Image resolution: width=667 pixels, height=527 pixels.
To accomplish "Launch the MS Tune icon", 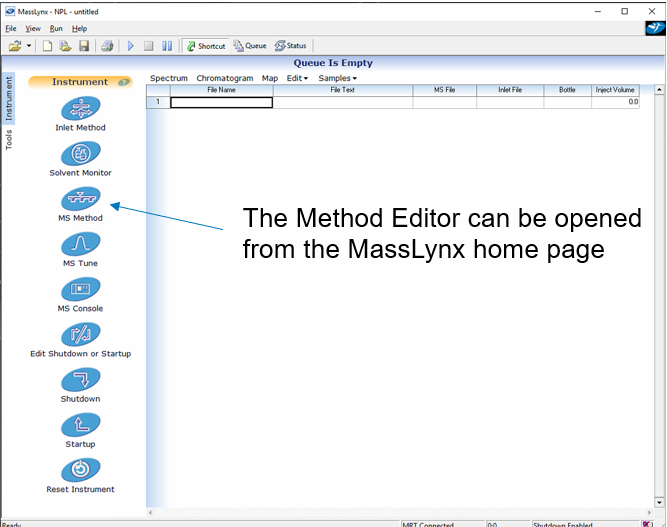I will point(80,243).
